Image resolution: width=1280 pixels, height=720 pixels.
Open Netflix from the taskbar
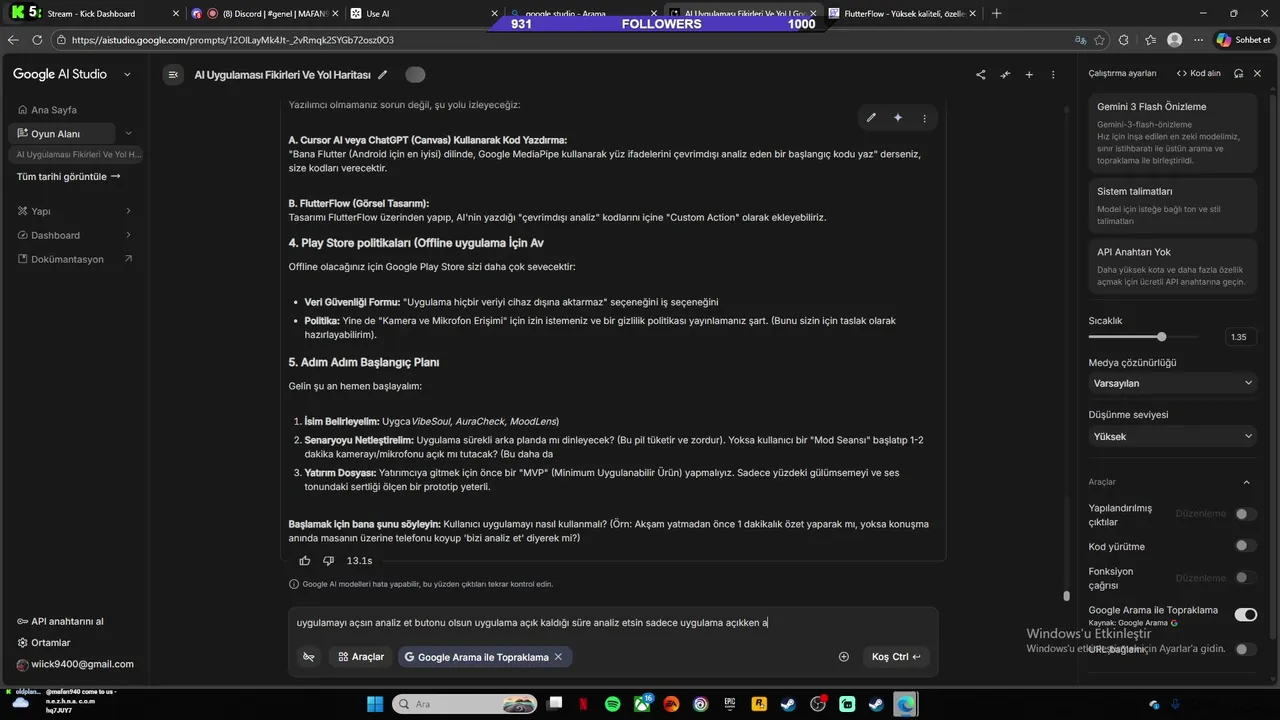click(583, 704)
